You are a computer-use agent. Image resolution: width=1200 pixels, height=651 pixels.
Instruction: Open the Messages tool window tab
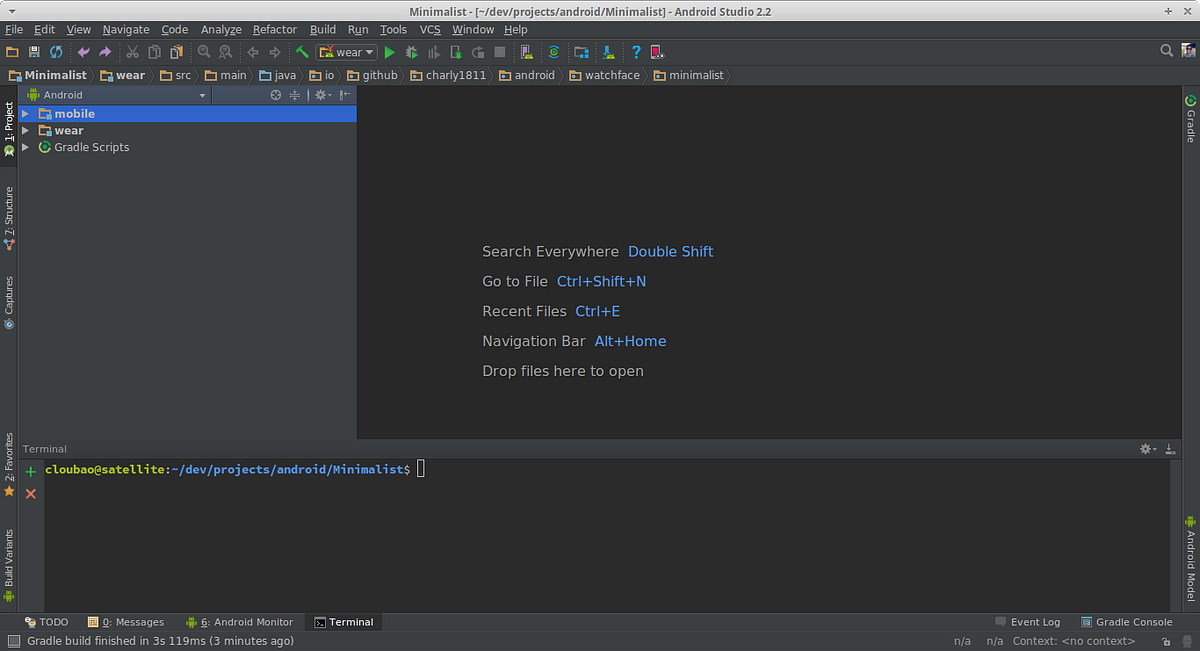click(x=126, y=622)
